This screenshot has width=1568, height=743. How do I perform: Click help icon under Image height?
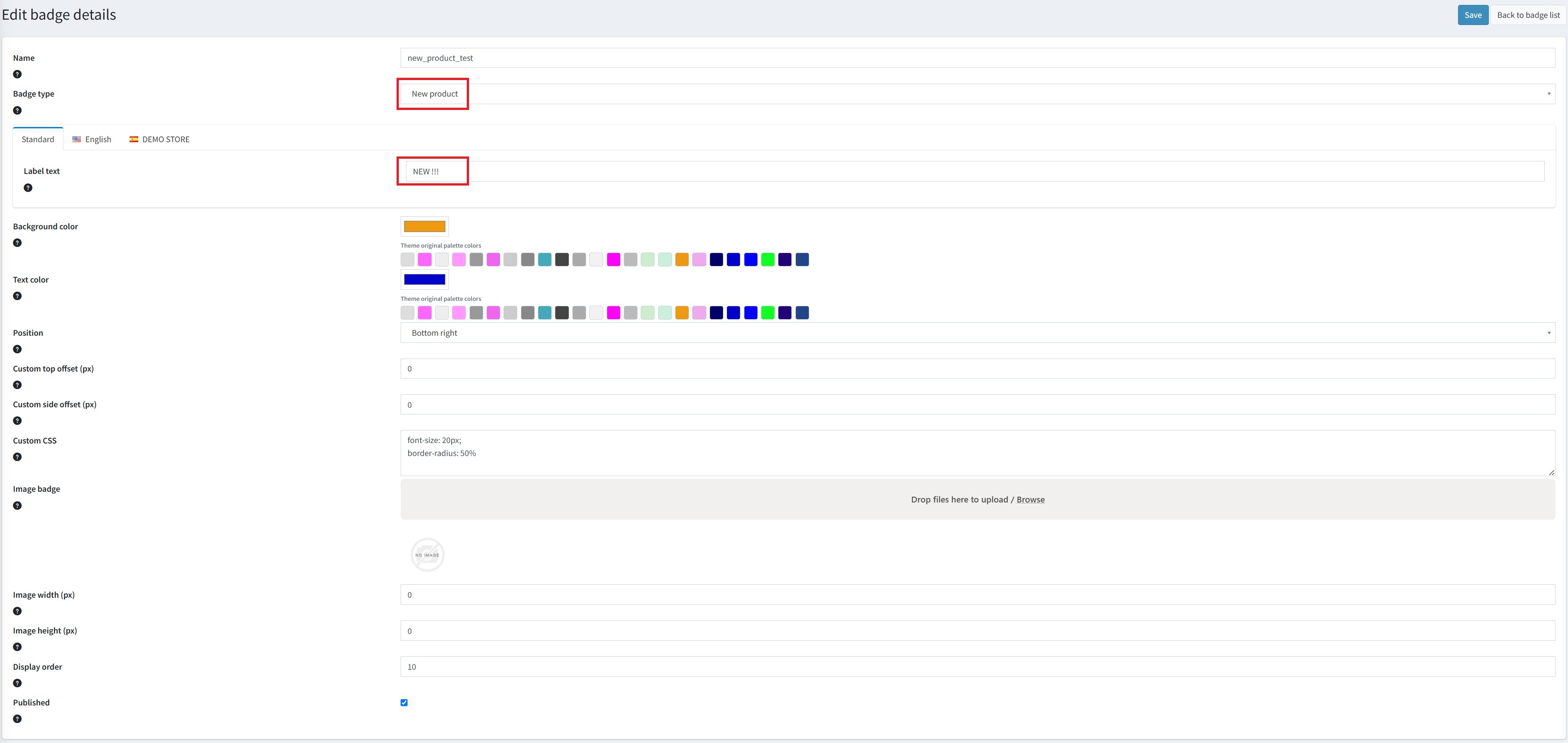17,647
